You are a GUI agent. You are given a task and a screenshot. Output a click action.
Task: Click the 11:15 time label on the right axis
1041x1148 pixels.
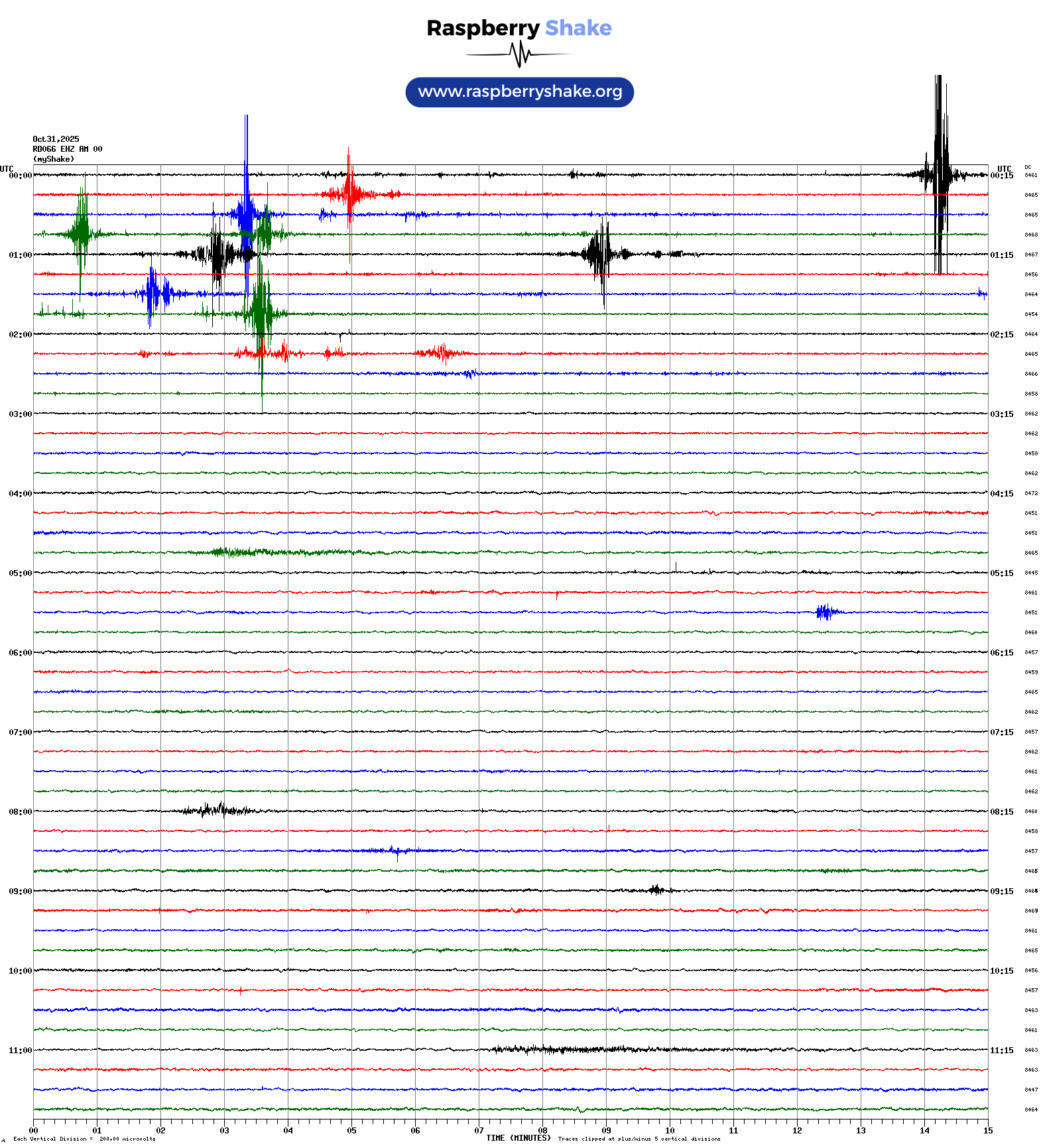[x=1001, y=1051]
